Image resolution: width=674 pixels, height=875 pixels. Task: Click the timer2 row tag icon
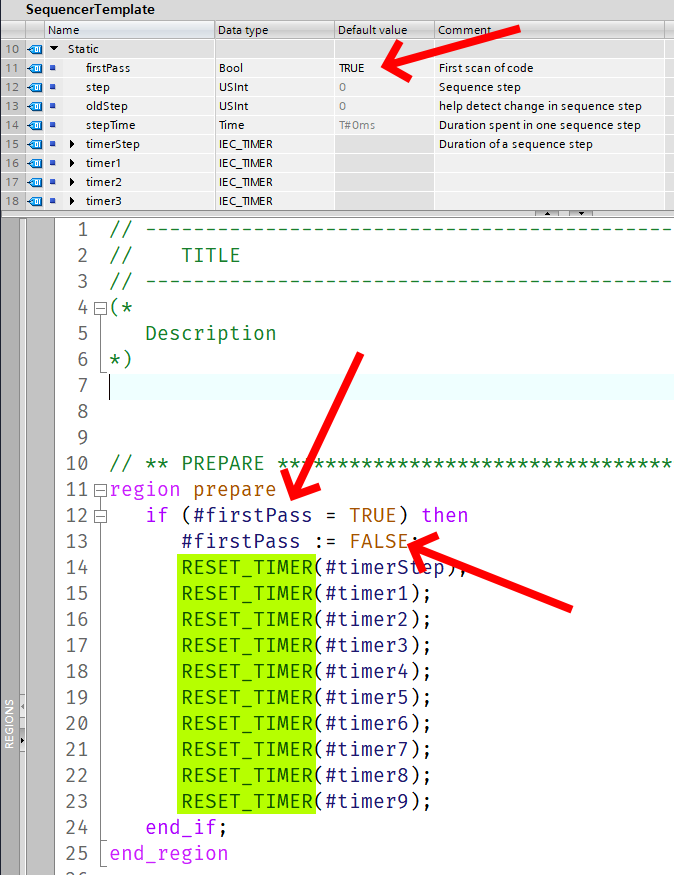(35, 182)
